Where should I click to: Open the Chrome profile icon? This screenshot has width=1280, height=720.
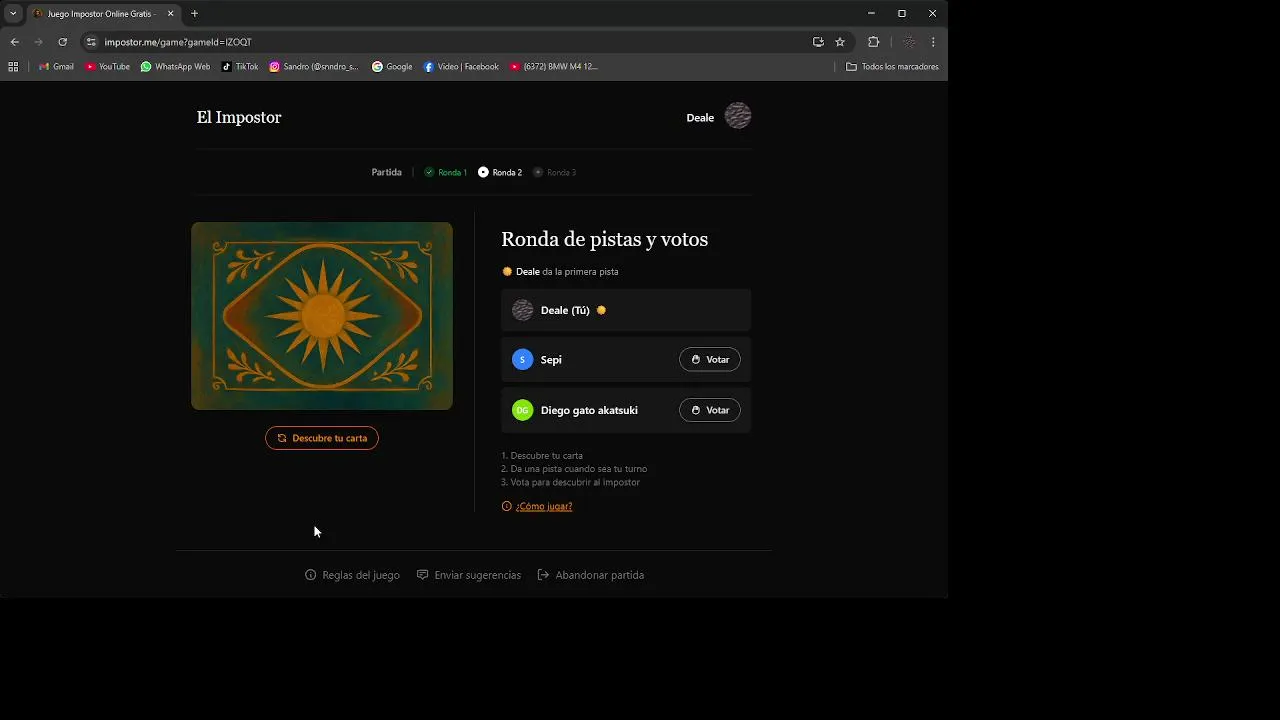(909, 42)
